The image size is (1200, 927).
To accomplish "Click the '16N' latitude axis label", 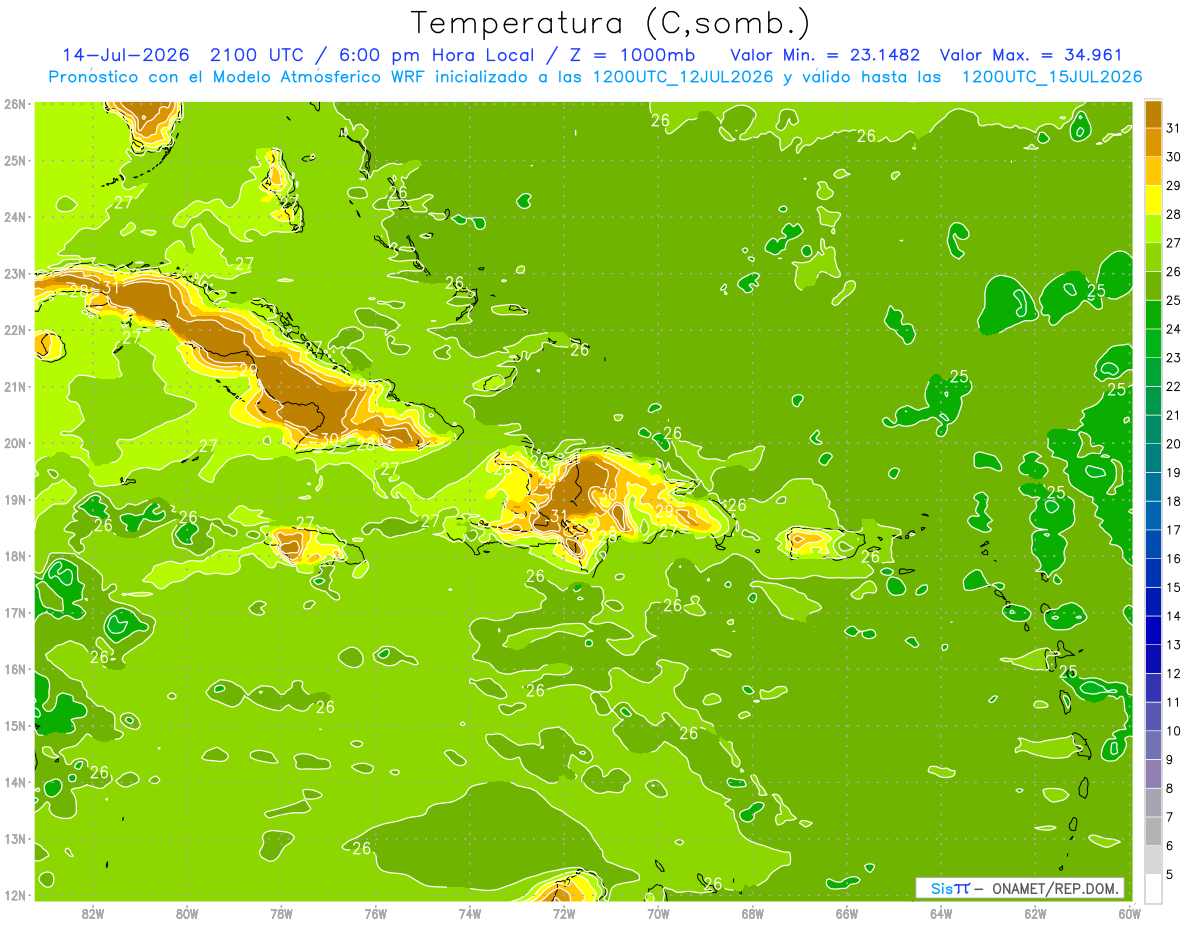I will pos(15,669).
